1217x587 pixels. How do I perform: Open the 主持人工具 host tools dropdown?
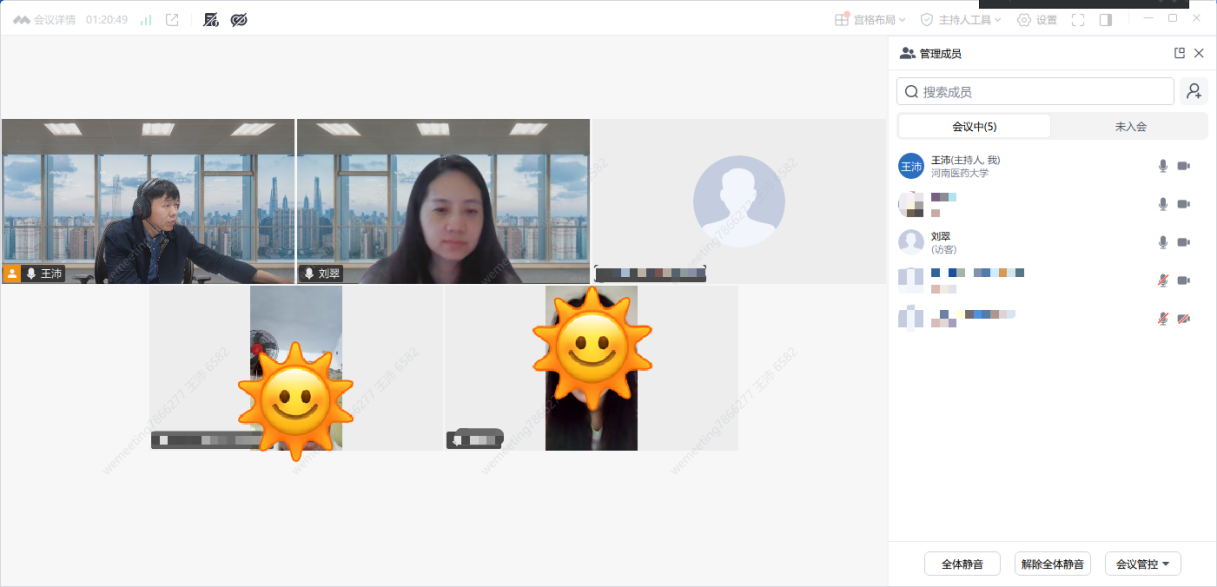click(960, 20)
